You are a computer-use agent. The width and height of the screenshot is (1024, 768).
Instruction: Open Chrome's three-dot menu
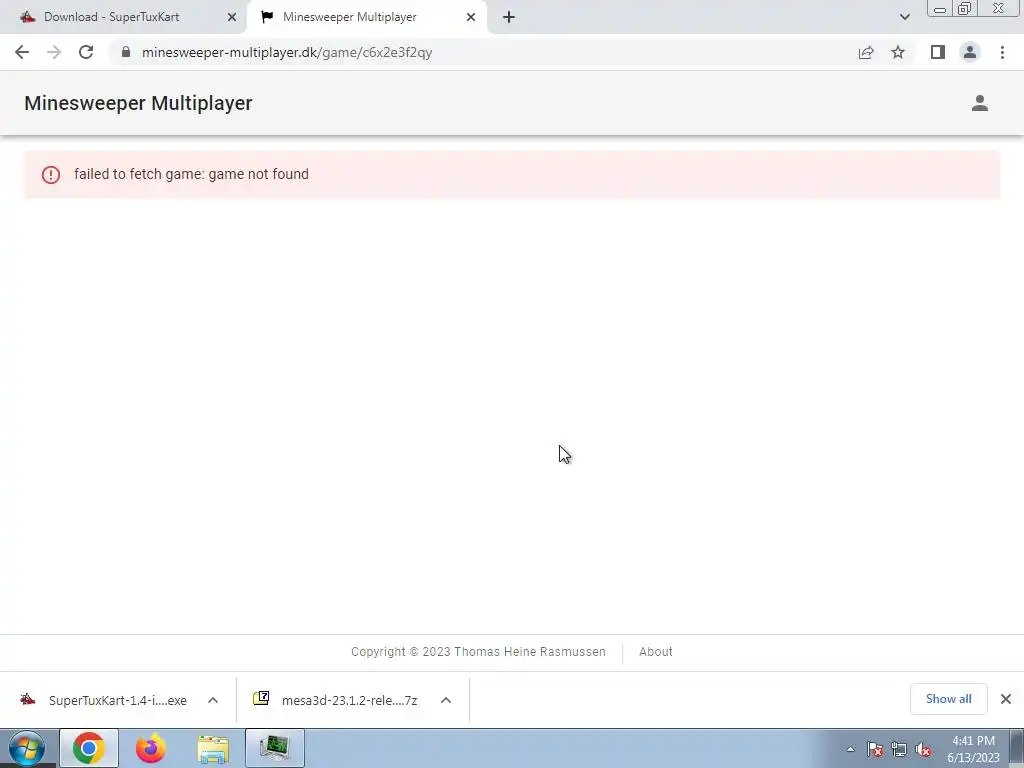click(1002, 52)
